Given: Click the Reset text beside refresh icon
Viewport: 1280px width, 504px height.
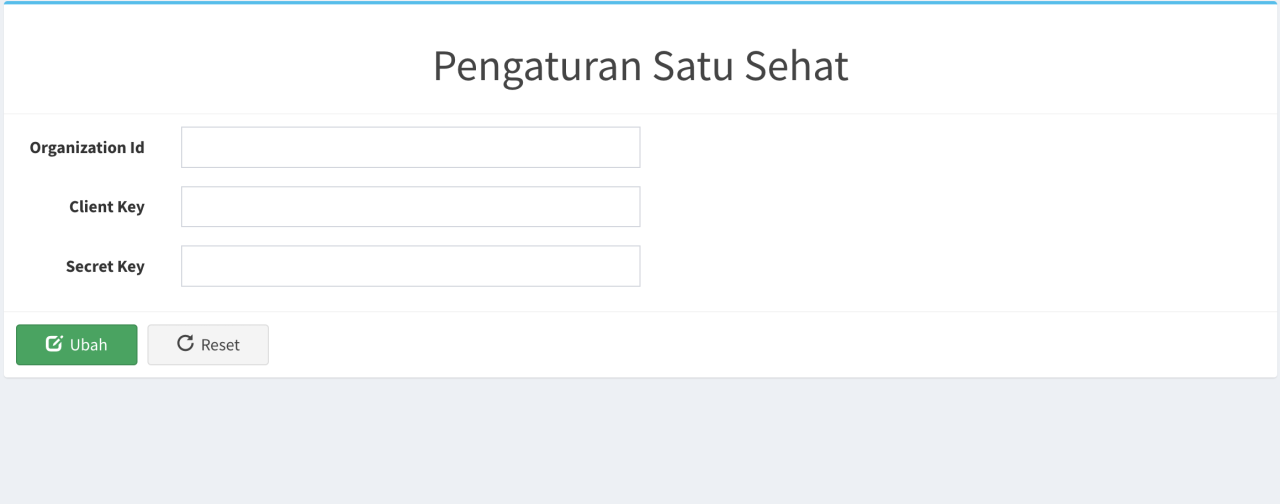Looking at the screenshot, I should (220, 345).
